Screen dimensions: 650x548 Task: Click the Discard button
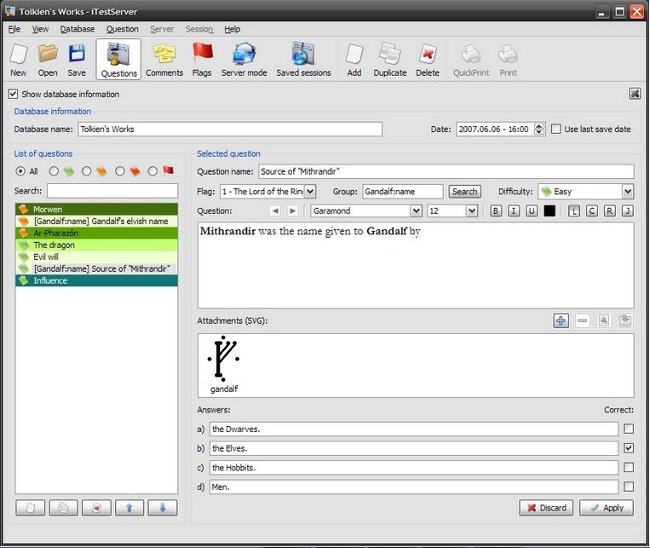point(546,507)
